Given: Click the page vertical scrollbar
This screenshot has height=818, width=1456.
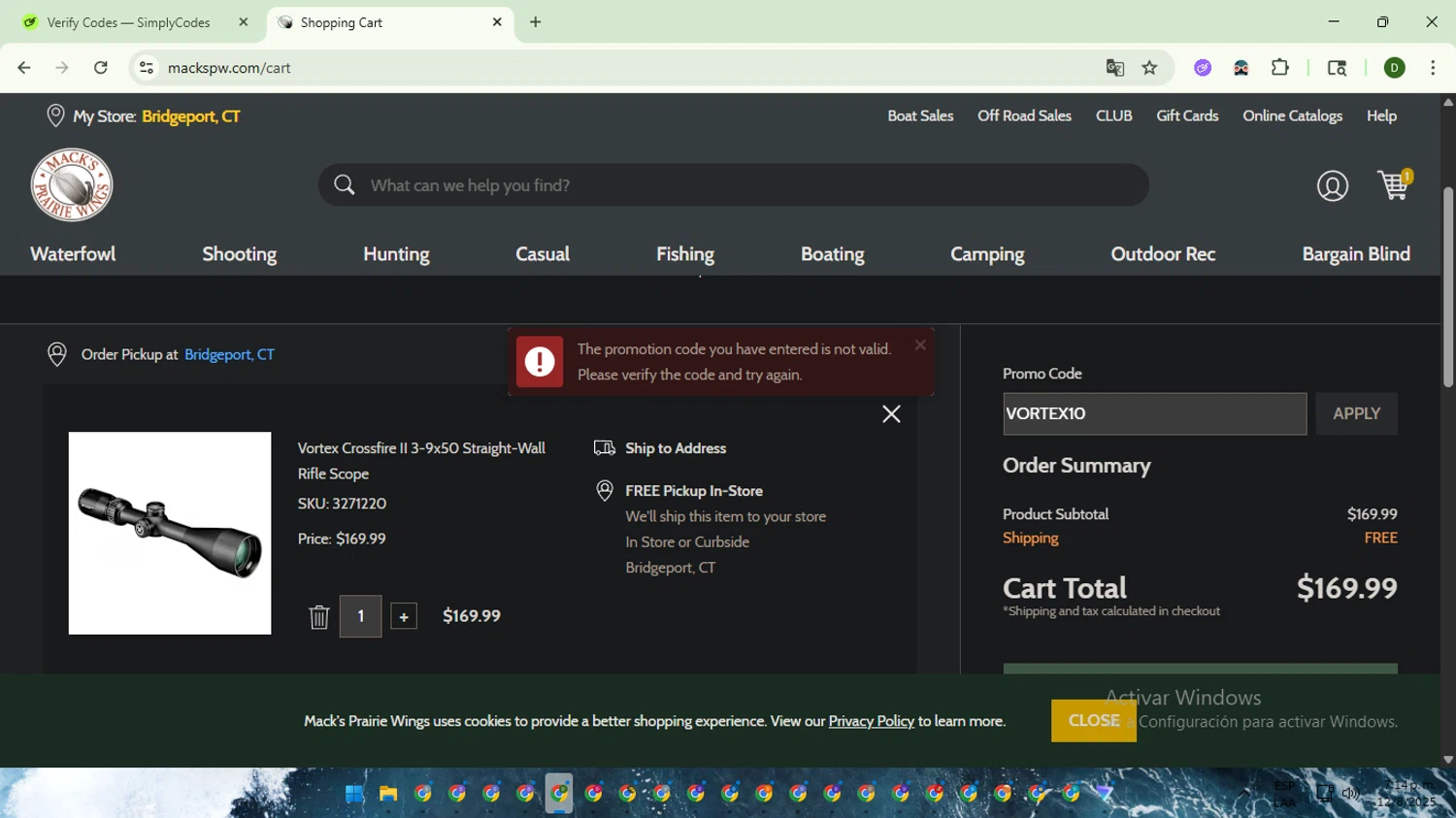Looking at the screenshot, I should coord(1448,286).
